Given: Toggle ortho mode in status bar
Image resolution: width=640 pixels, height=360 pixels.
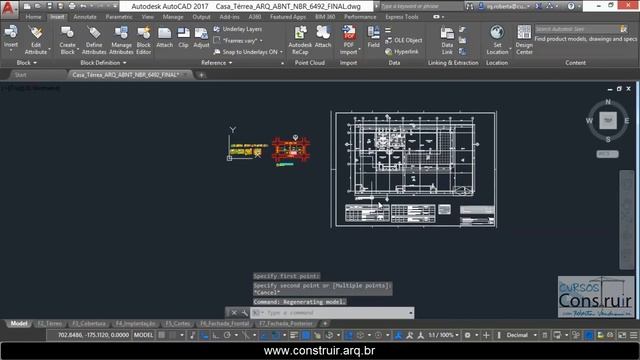Looking at the screenshot, I should (216, 335).
